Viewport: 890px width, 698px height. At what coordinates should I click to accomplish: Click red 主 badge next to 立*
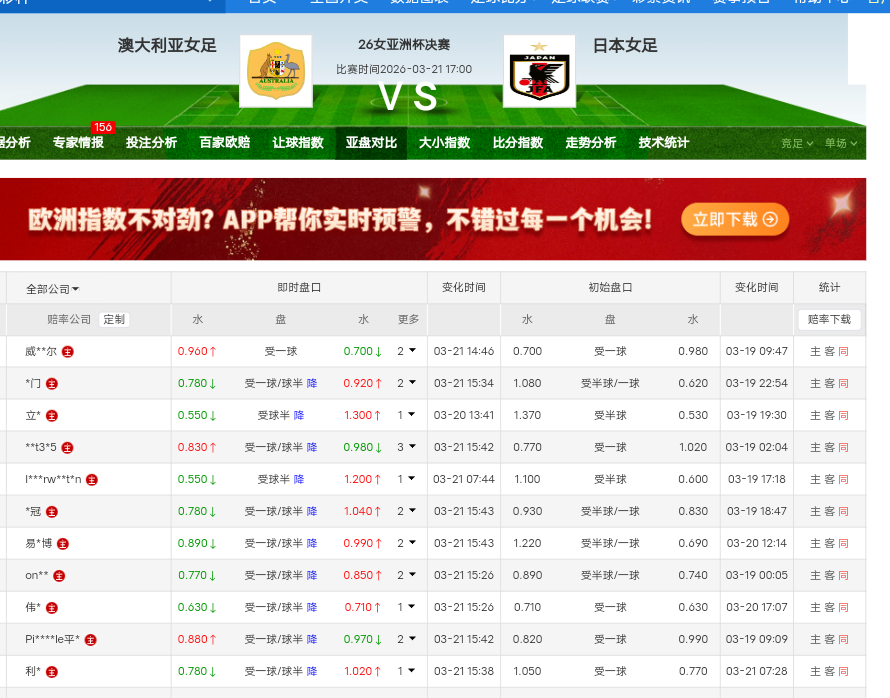tap(52, 416)
